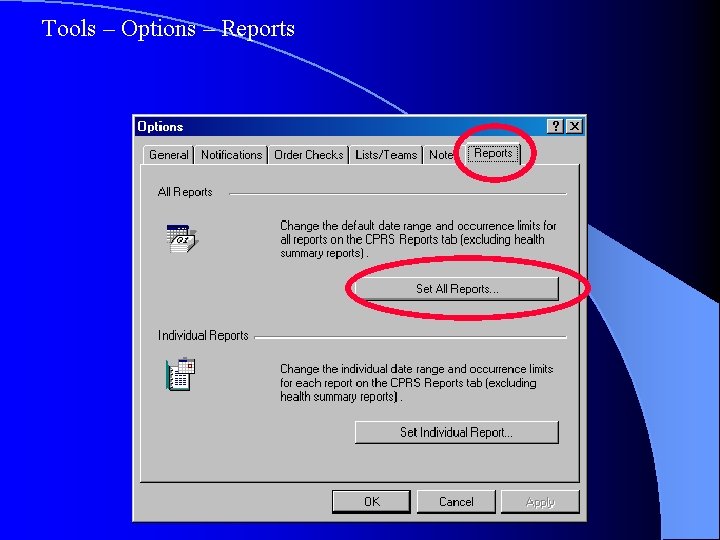Click the greyed Apply button

540,501
